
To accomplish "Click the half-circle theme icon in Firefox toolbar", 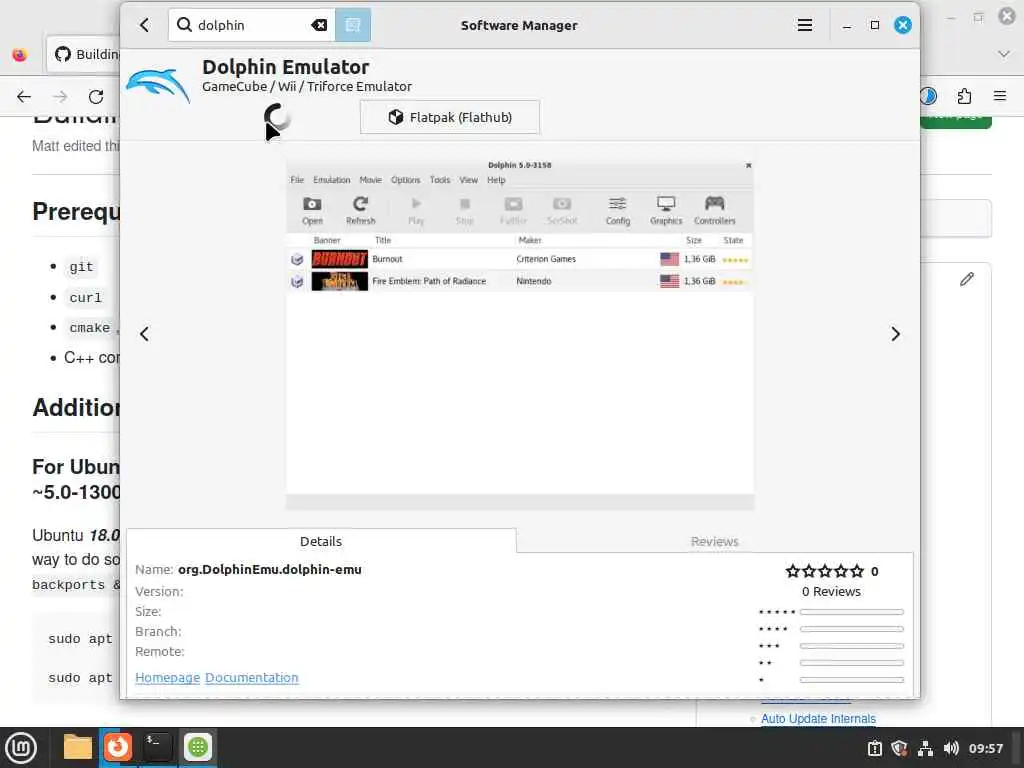I will pos(928,97).
